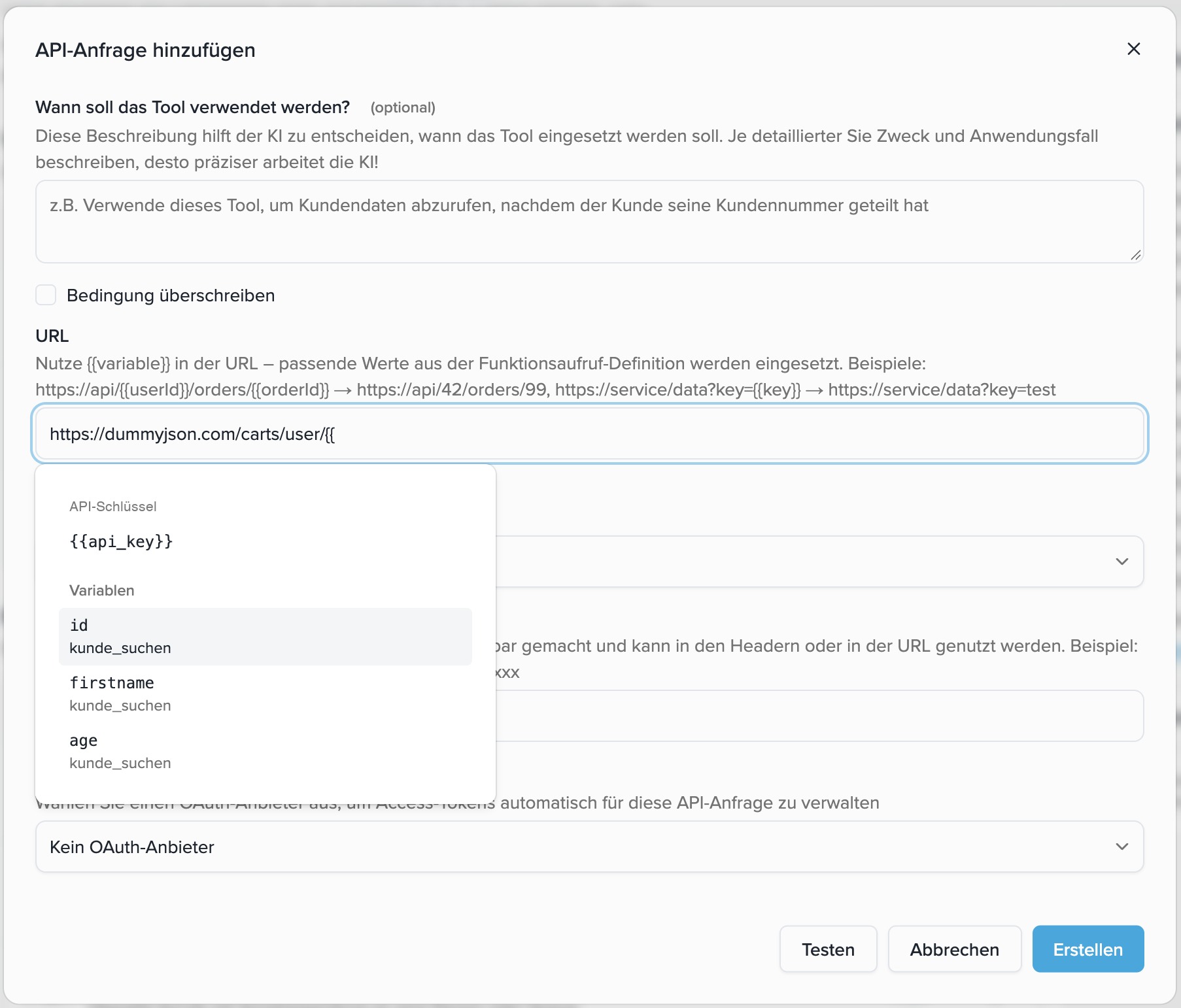
Task: Click the URL input field
Action: pos(589,434)
